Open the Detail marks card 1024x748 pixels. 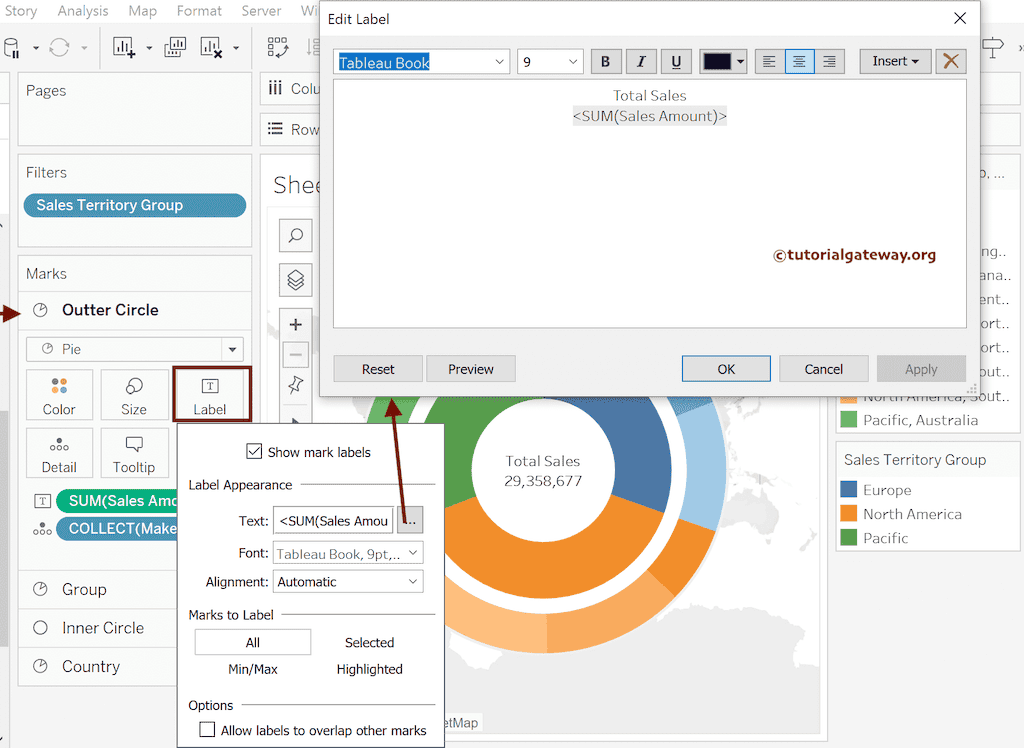(59, 453)
